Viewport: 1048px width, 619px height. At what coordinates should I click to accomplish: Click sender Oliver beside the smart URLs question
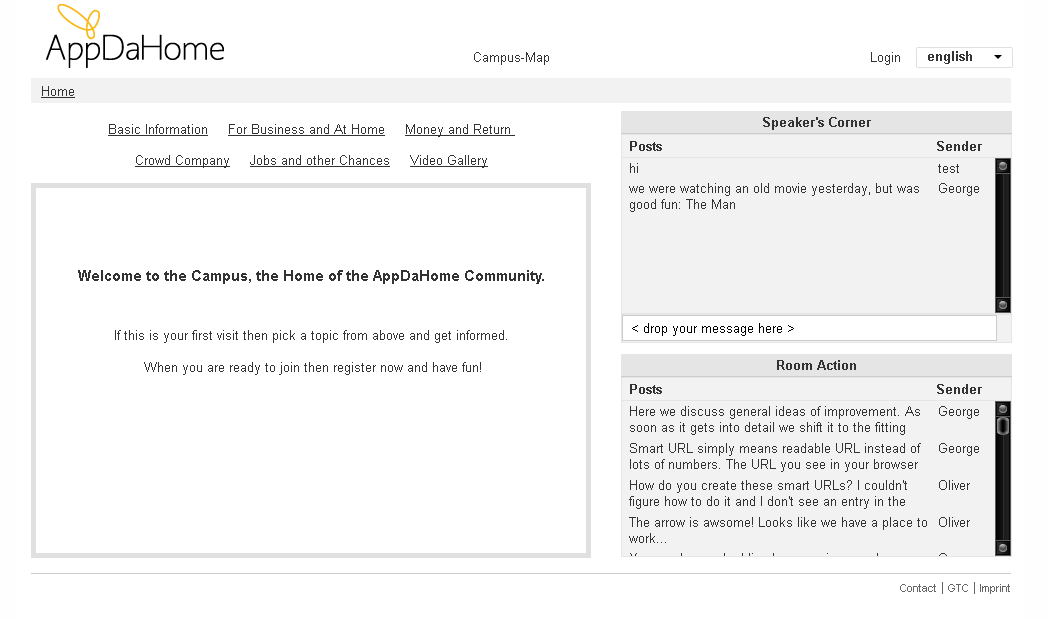pos(954,485)
